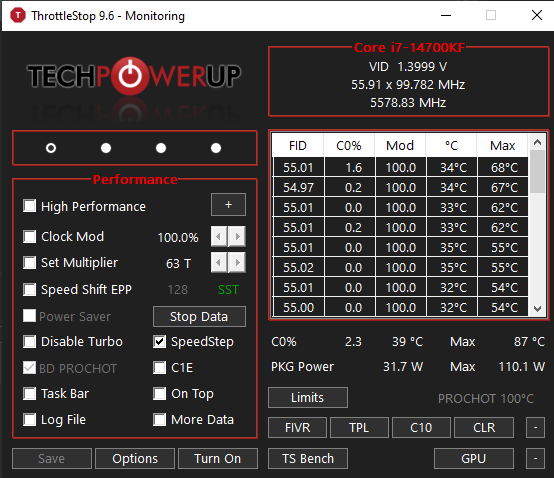Screen dimensions: 554x478
Task: Uncheck the SpeedStep checkbox
Action: tap(159, 342)
